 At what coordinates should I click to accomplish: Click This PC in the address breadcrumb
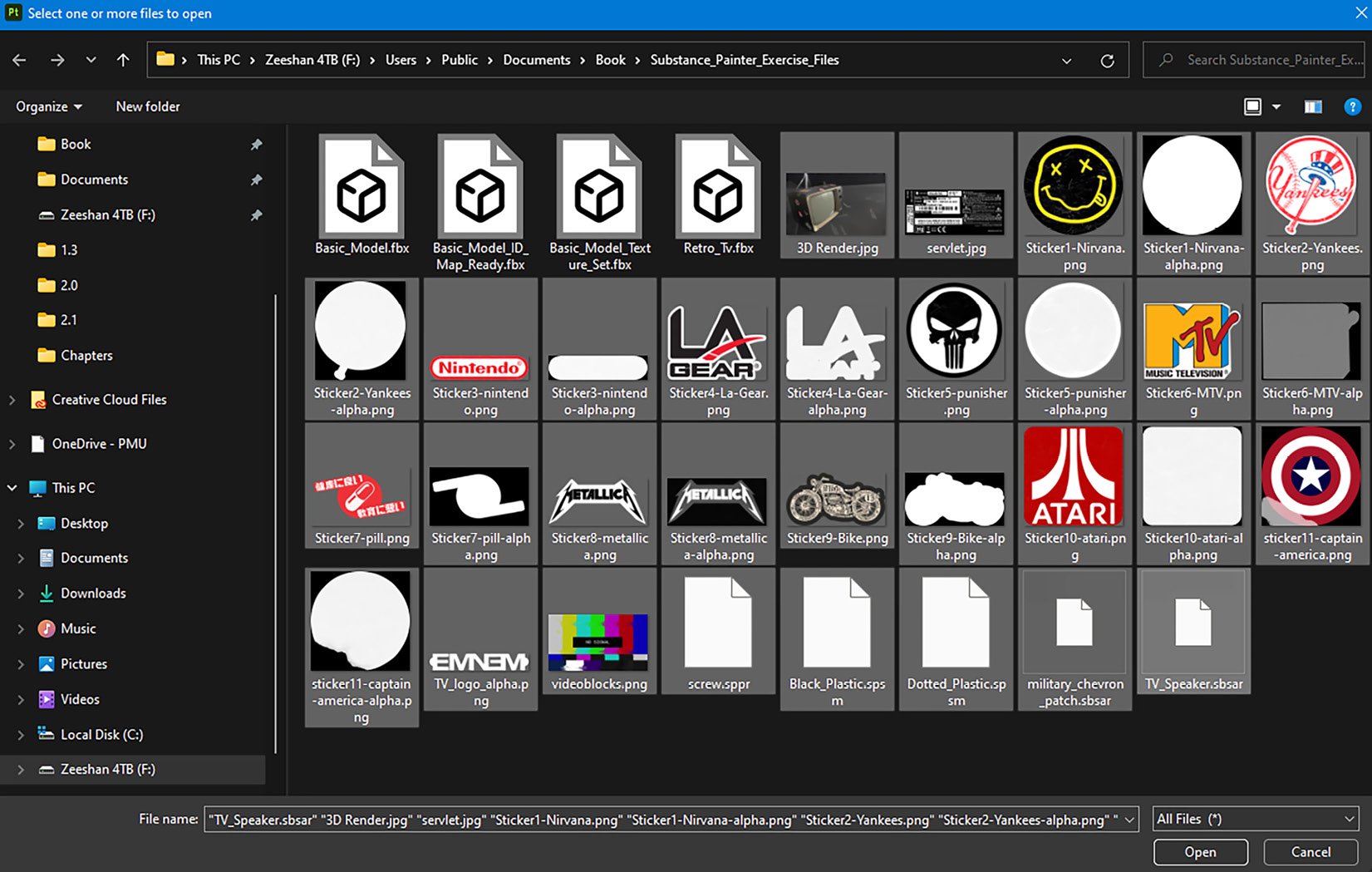coord(219,60)
